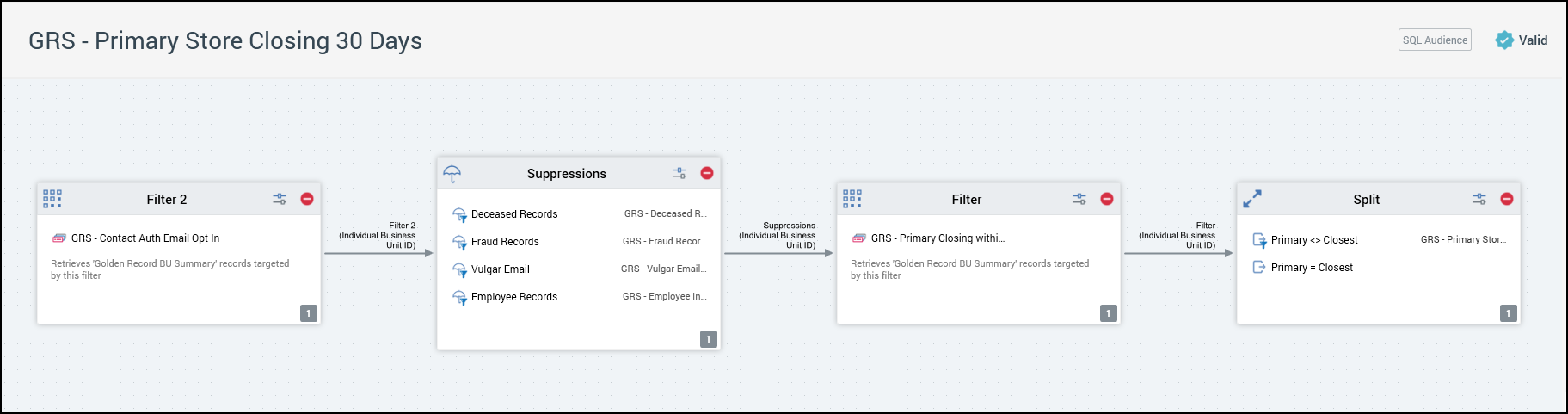Delete the Suppressions block via red minus
This screenshot has height=414, width=1568.
(x=707, y=173)
